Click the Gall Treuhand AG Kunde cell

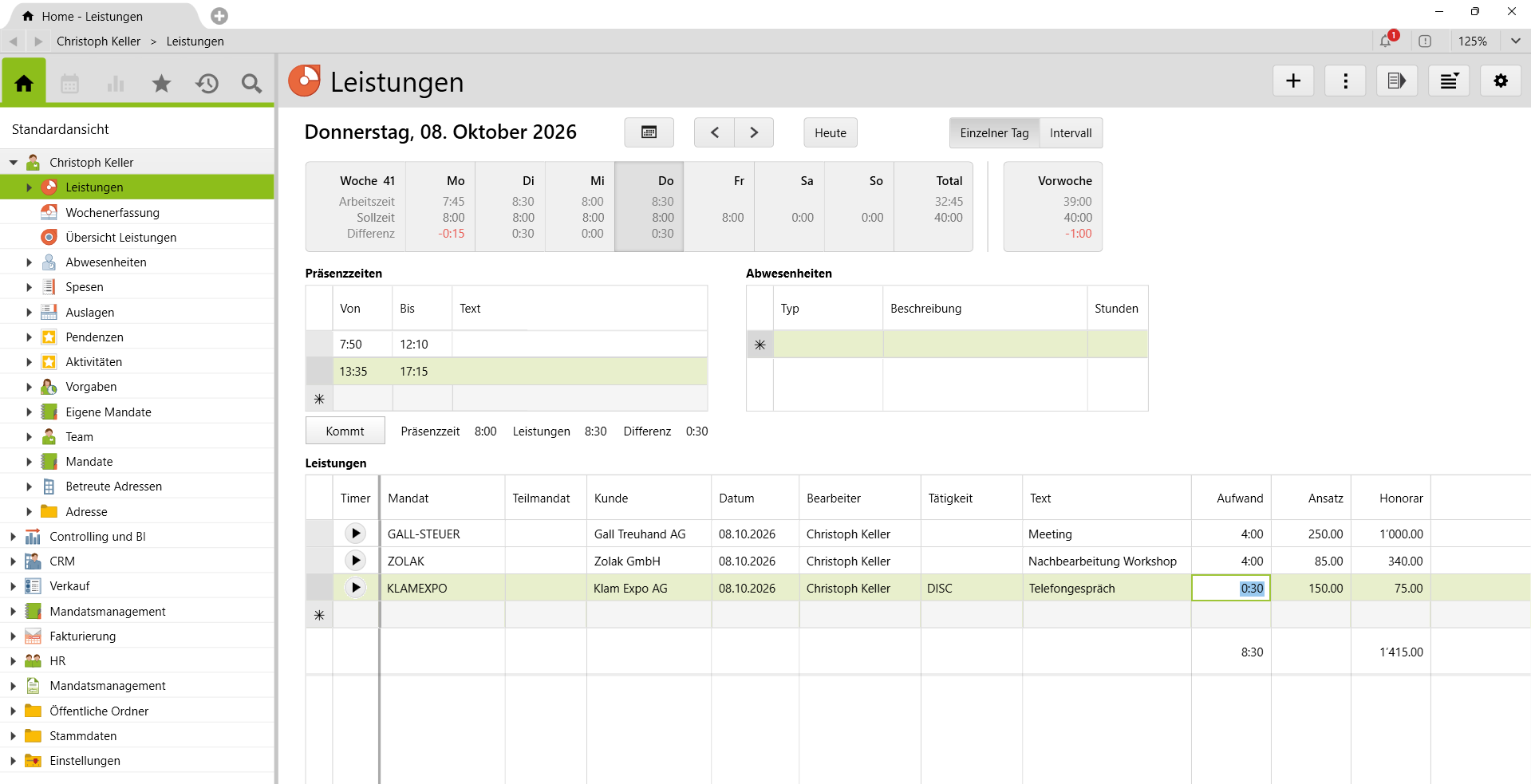point(649,534)
